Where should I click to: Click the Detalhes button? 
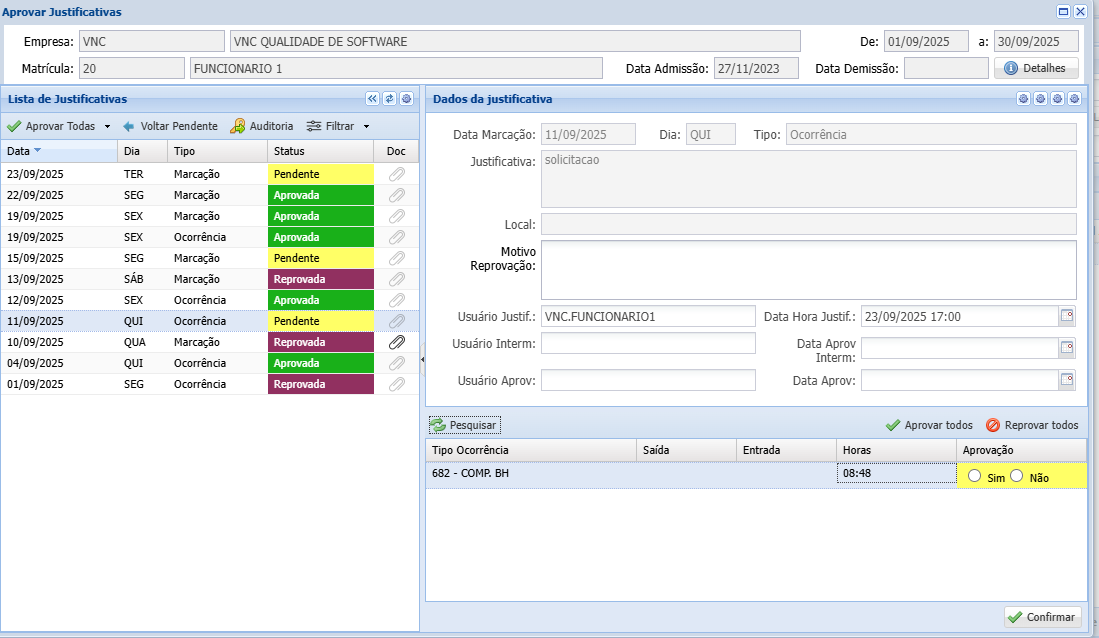coord(1036,68)
